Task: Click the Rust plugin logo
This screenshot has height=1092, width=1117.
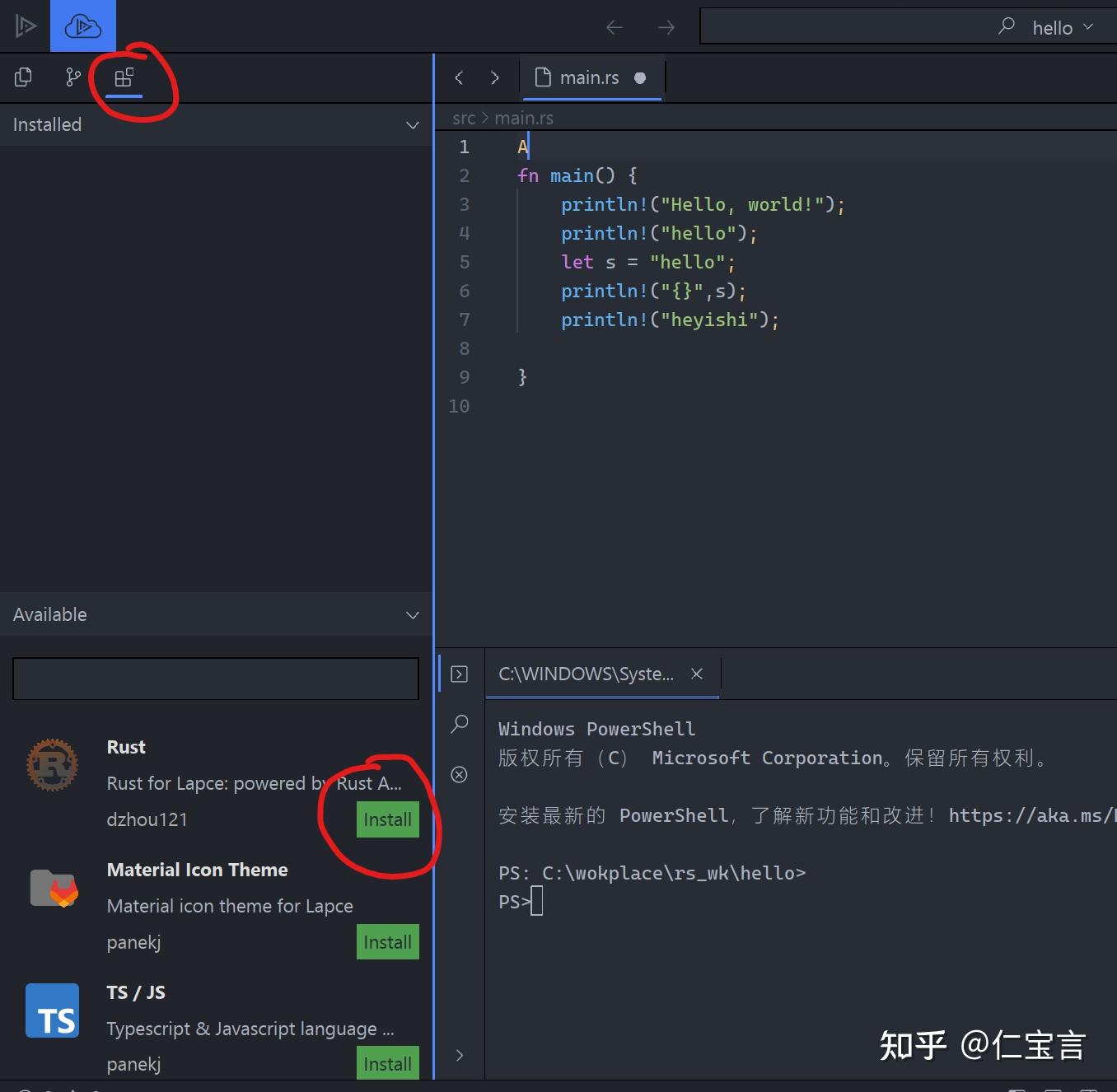Action: pos(52,763)
